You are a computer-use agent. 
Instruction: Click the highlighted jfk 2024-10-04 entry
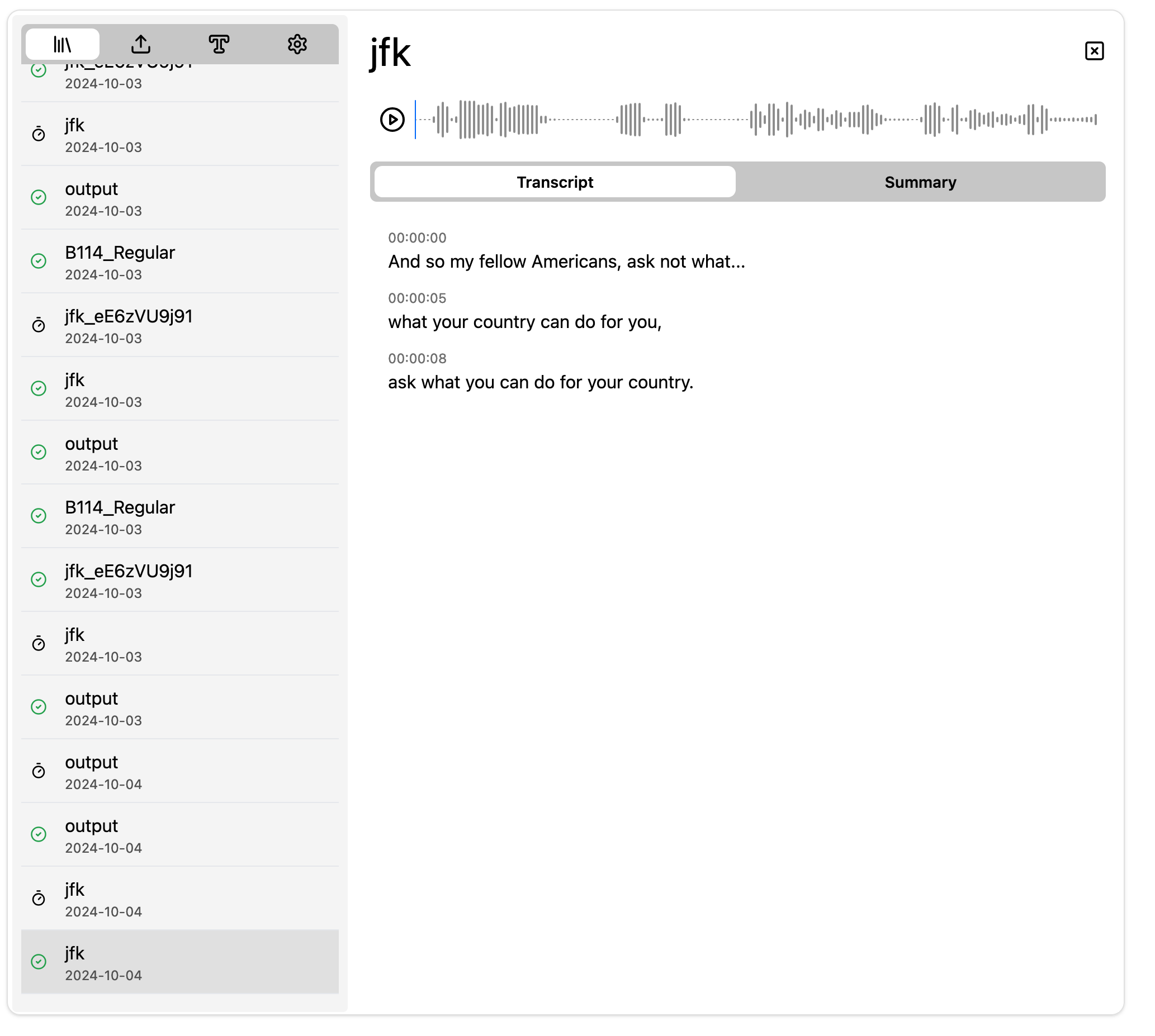tap(180, 963)
